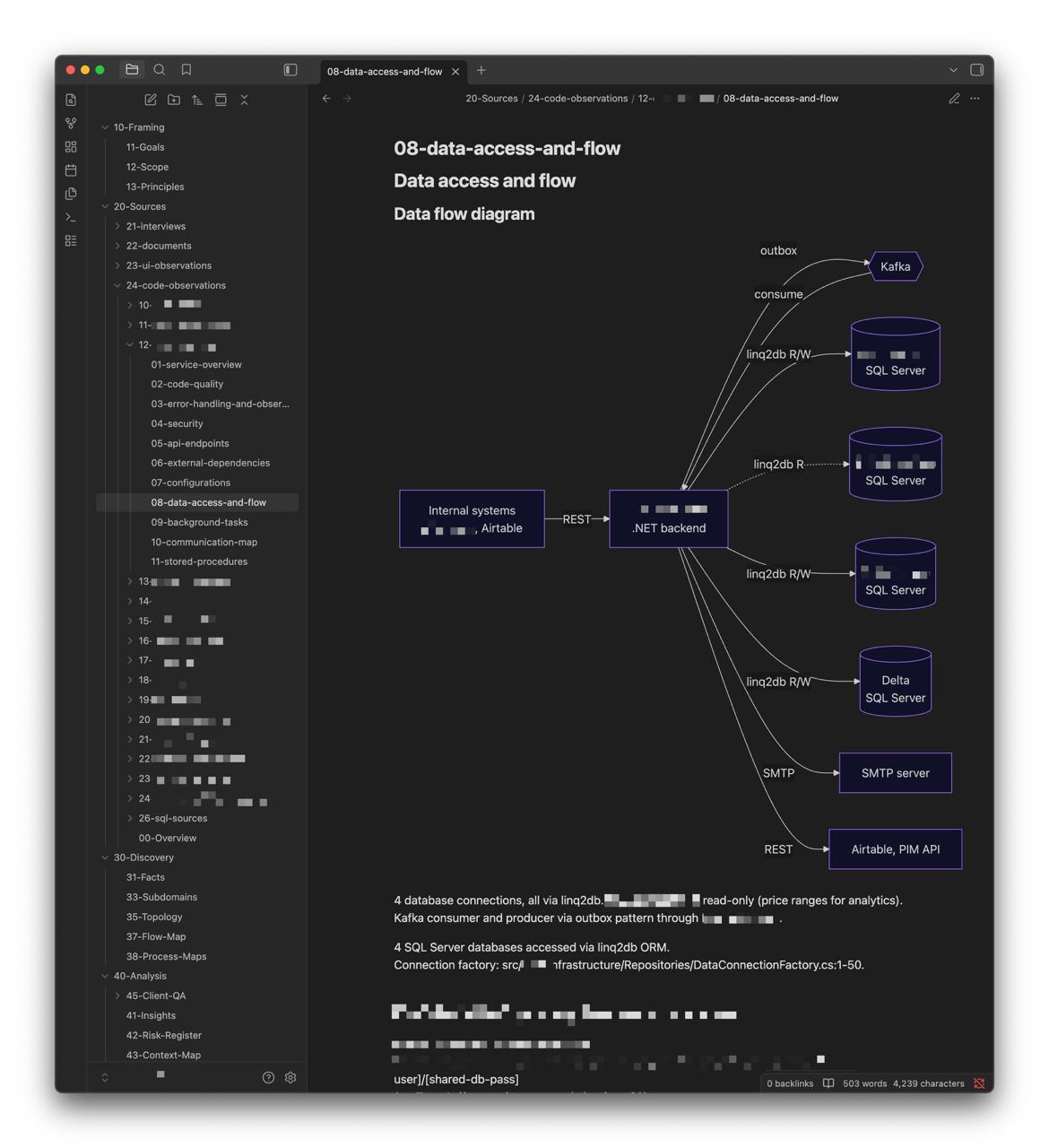
Task: Expand the 45-Client-QA folder
Action: coord(117,996)
